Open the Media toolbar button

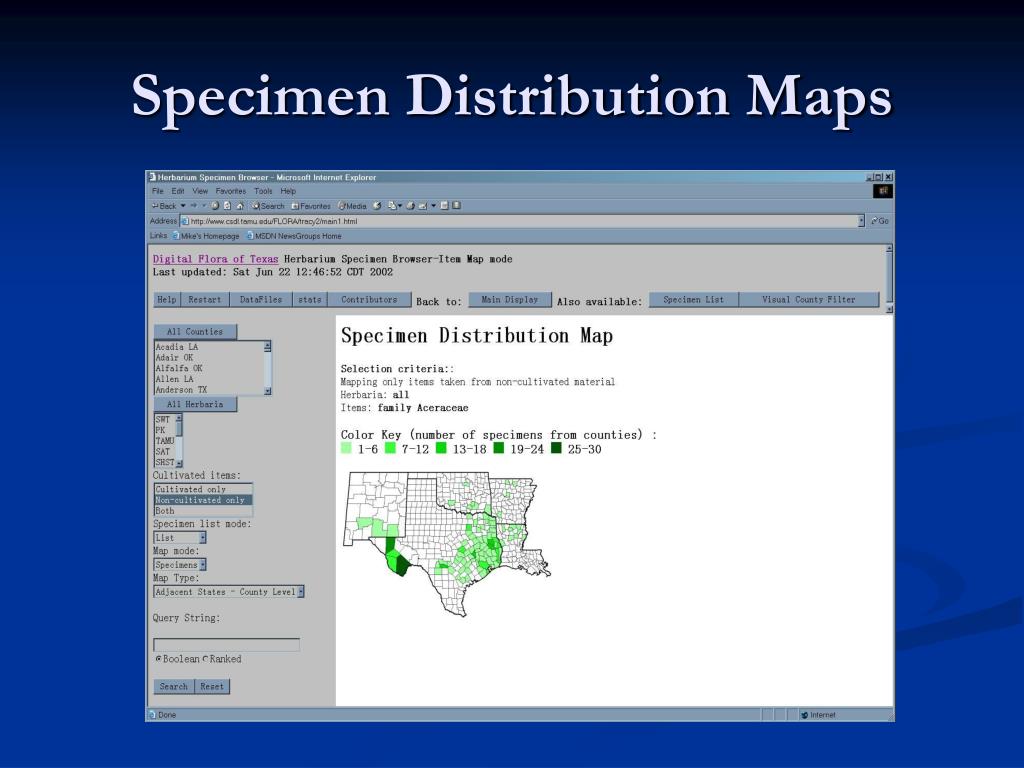click(352, 206)
